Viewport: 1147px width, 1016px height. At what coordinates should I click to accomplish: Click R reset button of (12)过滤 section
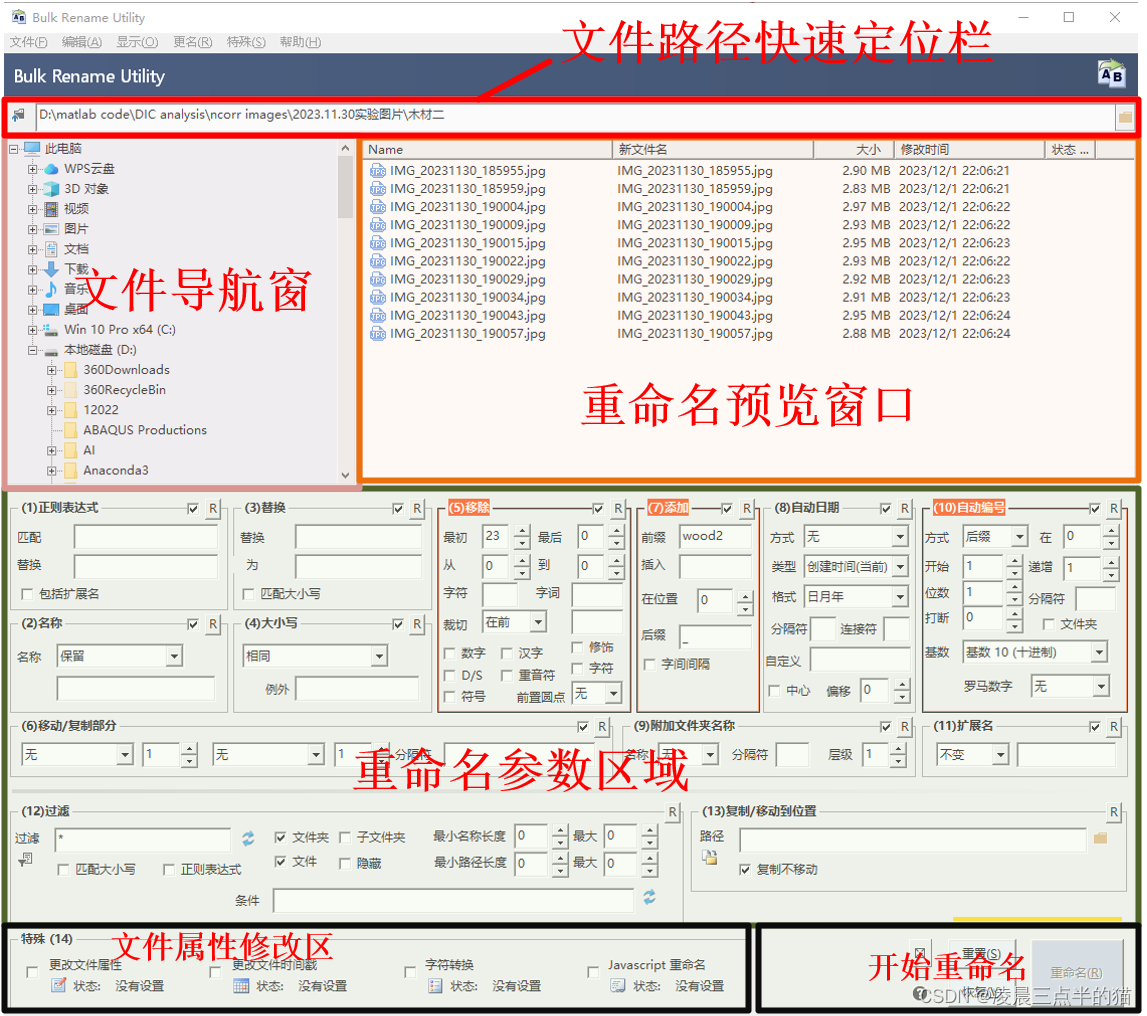point(672,811)
